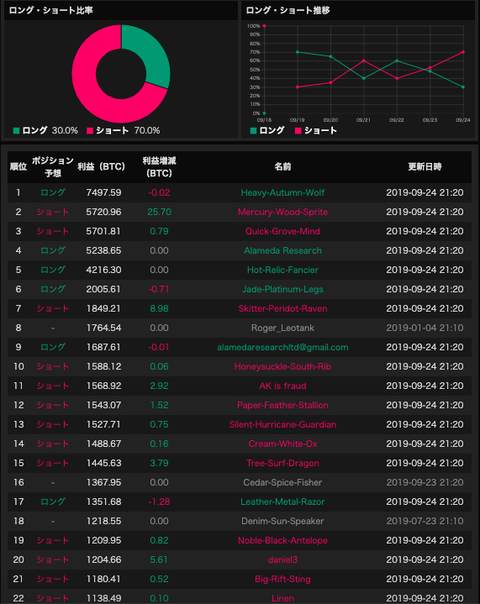
Task: Open trader Silent-Hurricane-Guardian
Action: pyautogui.click(x=282, y=424)
